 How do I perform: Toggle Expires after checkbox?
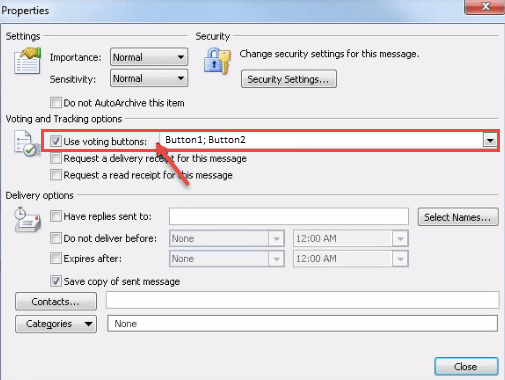point(56,258)
